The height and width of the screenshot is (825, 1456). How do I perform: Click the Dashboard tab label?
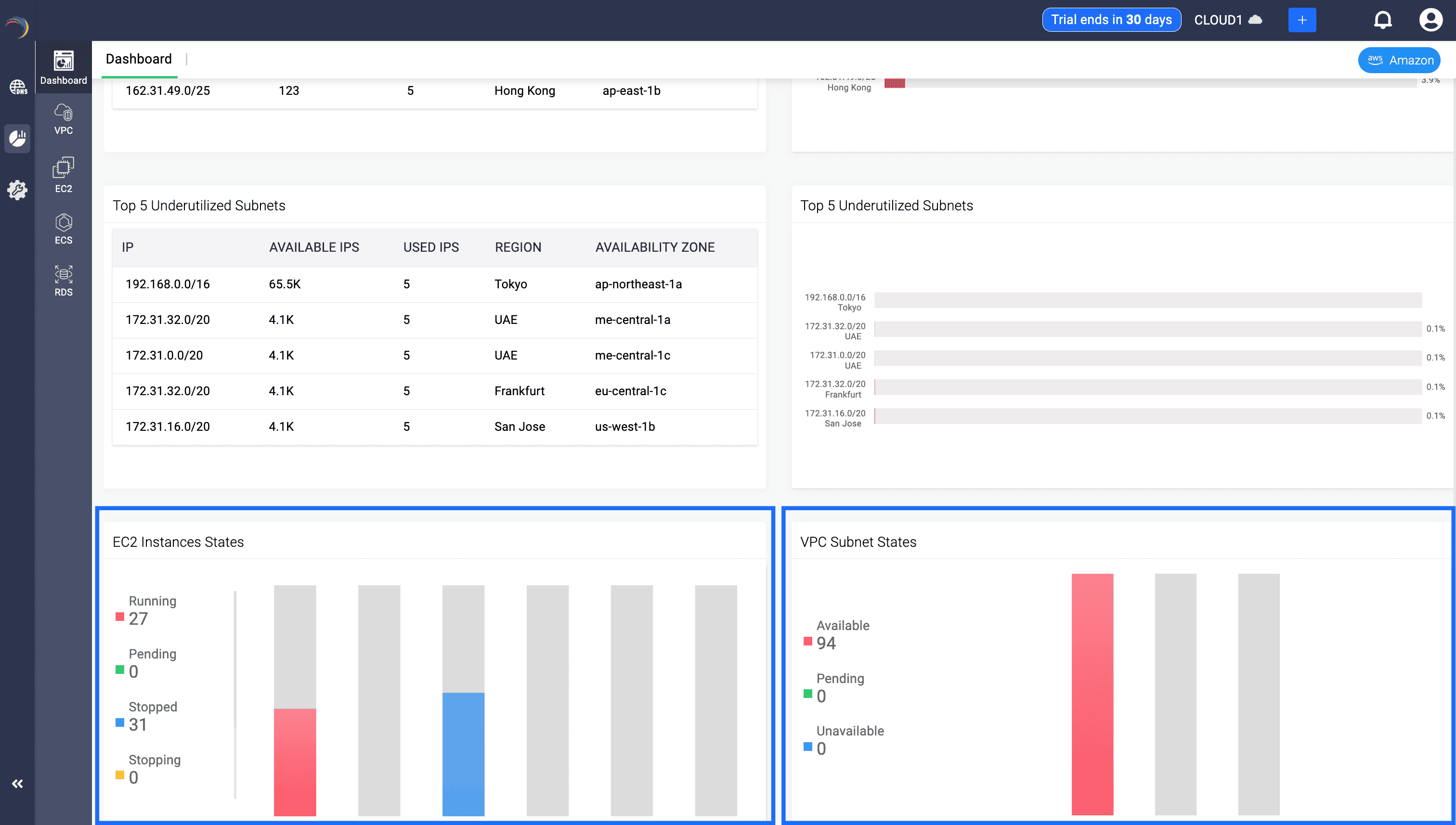point(139,59)
